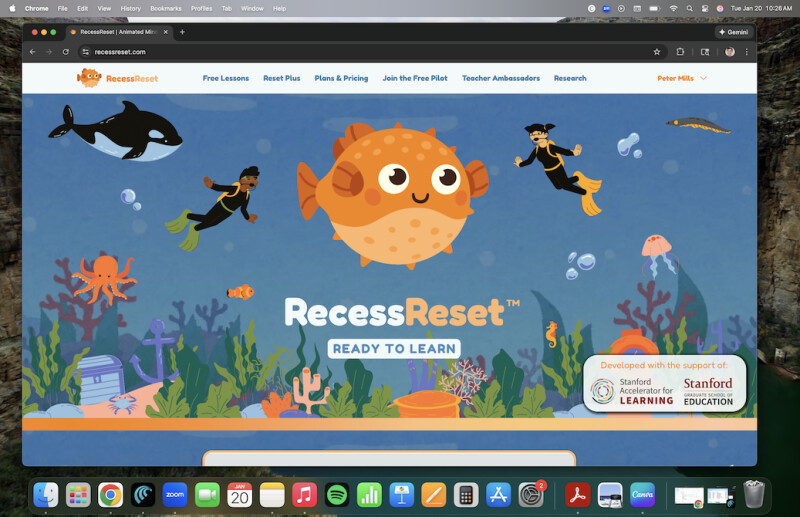Click the RecessReset pufferfish logo in header
The height and width of the screenshot is (517, 800).
pyautogui.click(x=117, y=78)
